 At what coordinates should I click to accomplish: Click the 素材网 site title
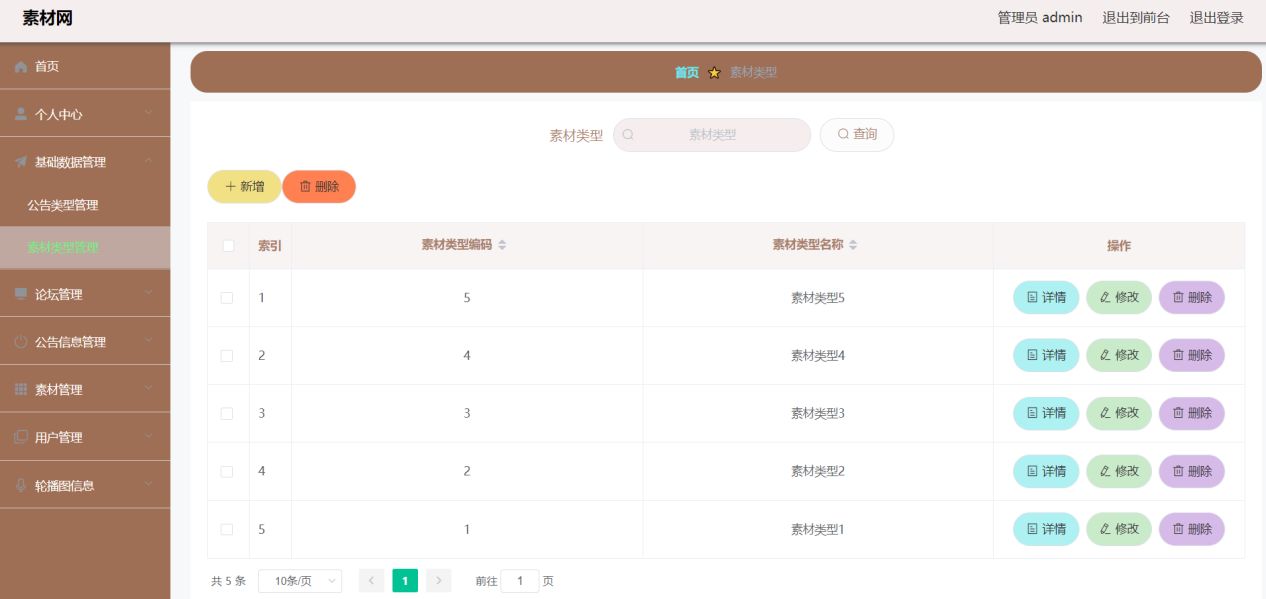point(48,18)
